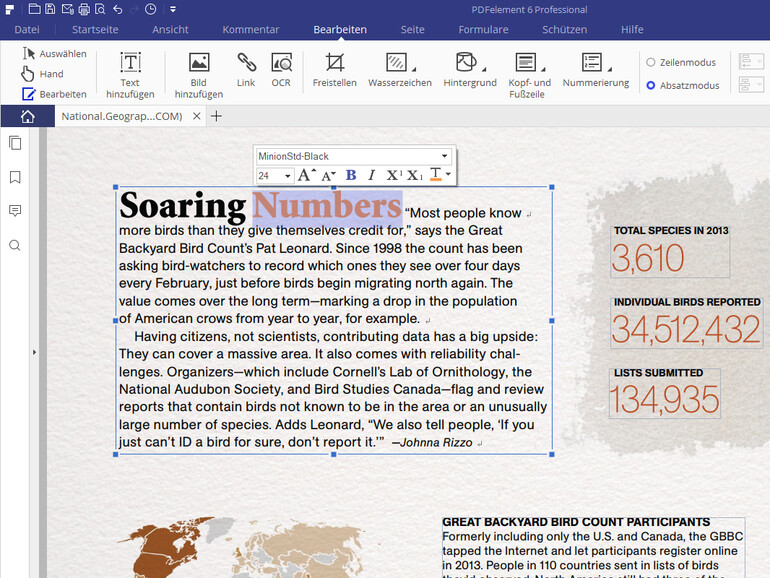Open the bookmarks panel in left sidebar
770x578 pixels.
click(15, 177)
